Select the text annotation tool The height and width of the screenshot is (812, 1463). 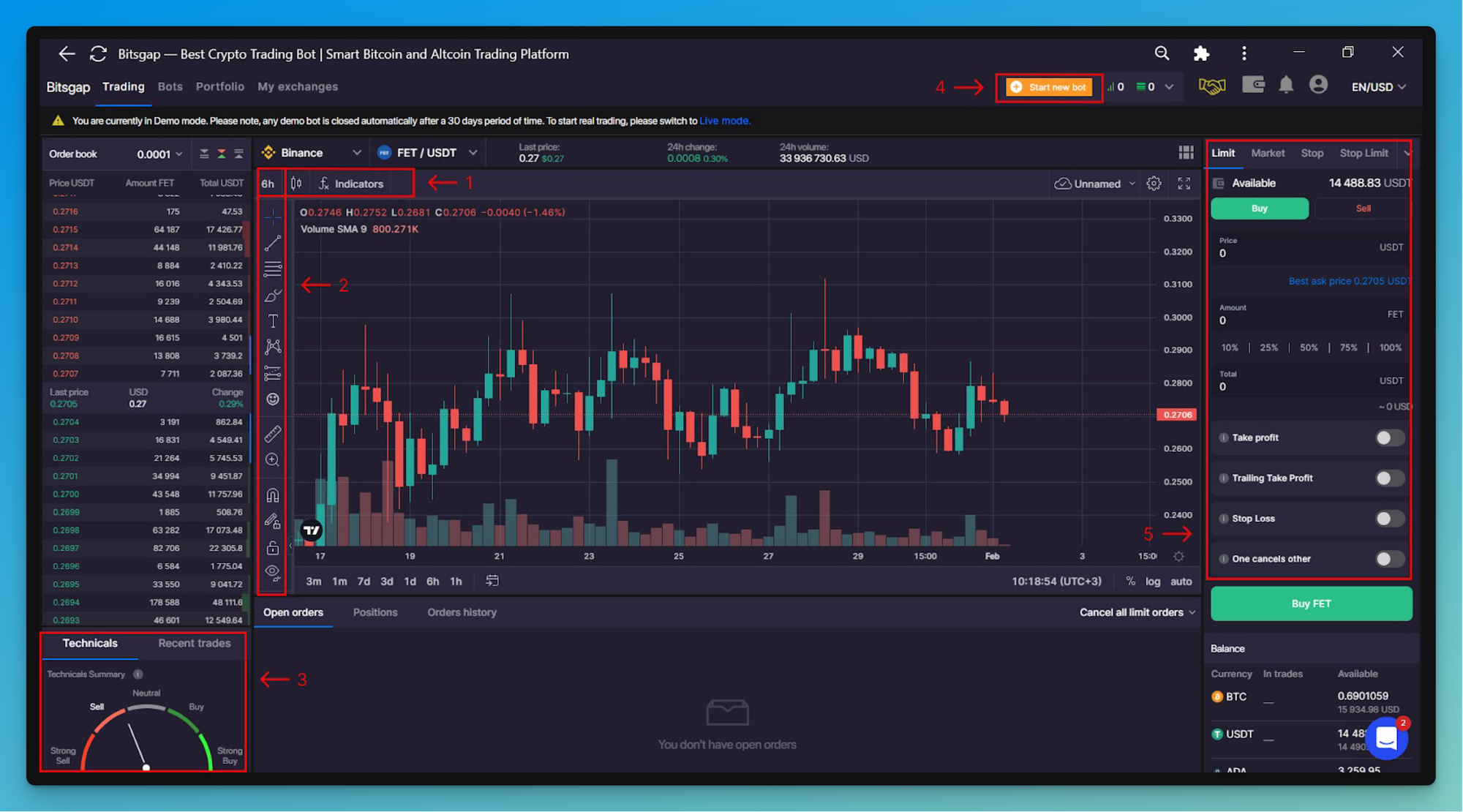pos(272,321)
